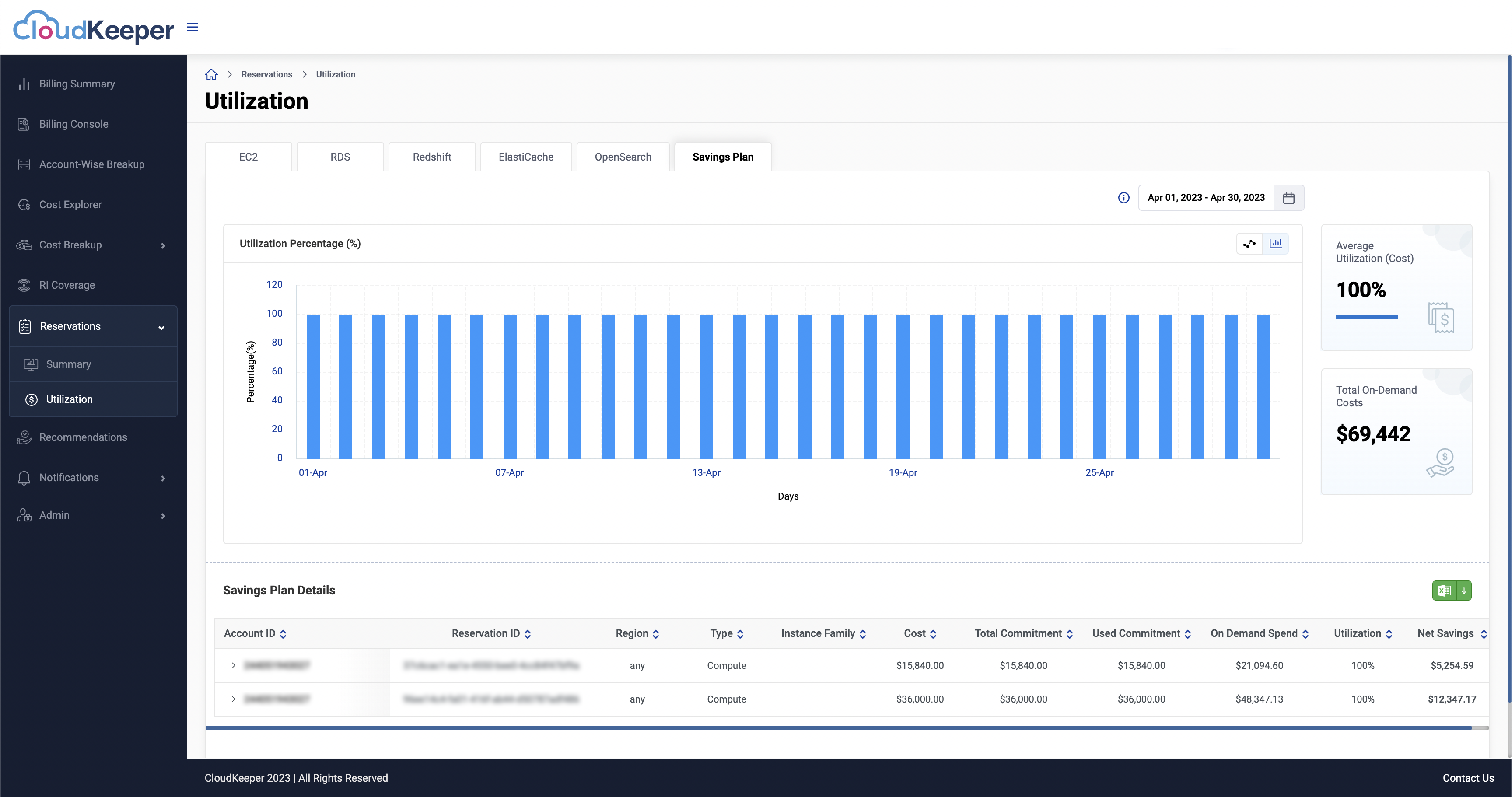The width and height of the screenshot is (1512, 797).
Task: Switch to the RDS tab
Action: (340, 157)
